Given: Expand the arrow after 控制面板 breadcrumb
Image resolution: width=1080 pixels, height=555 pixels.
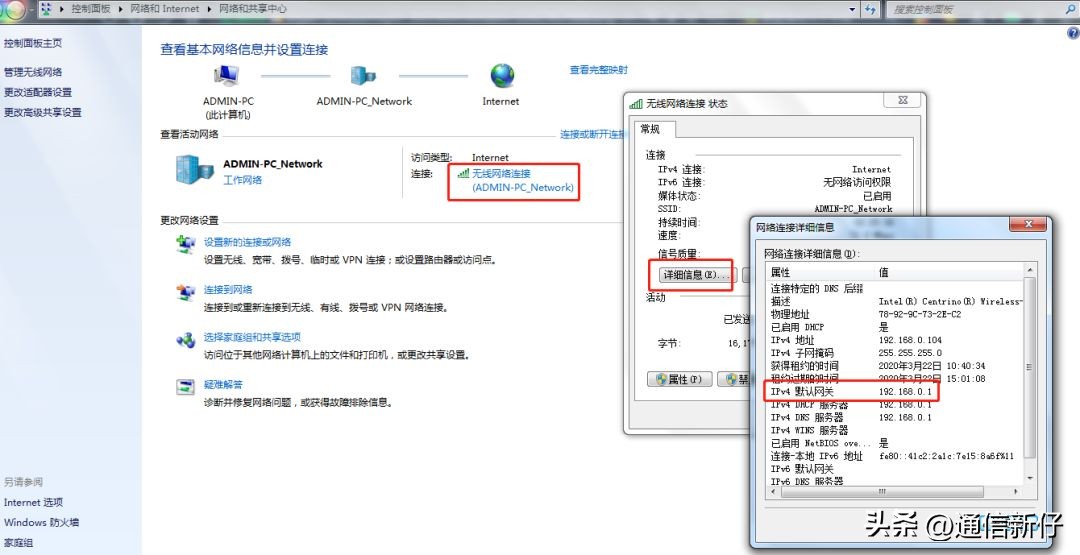Looking at the screenshot, I should pos(120,9).
